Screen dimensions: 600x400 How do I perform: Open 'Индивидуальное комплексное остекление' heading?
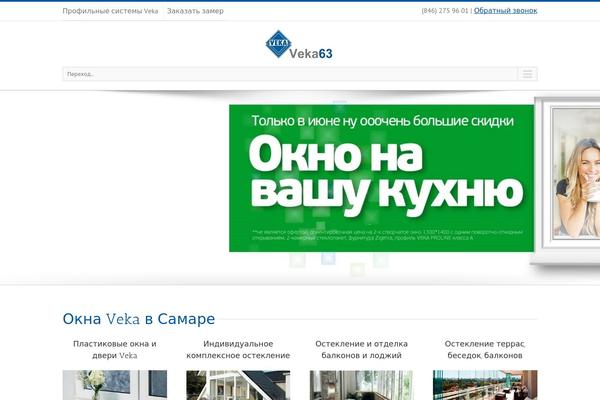[x=238, y=349]
